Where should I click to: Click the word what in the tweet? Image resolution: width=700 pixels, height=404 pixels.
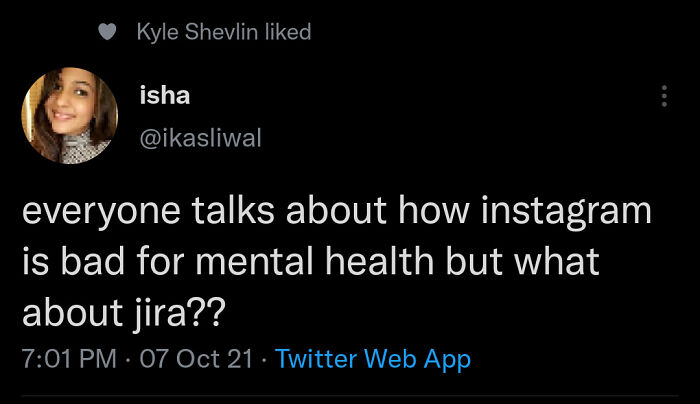(x=556, y=261)
